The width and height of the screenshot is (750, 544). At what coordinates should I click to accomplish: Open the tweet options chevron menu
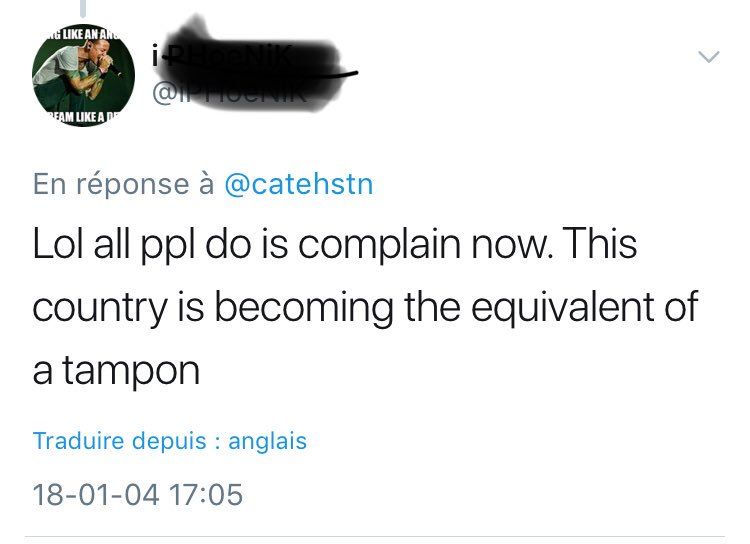[708, 58]
